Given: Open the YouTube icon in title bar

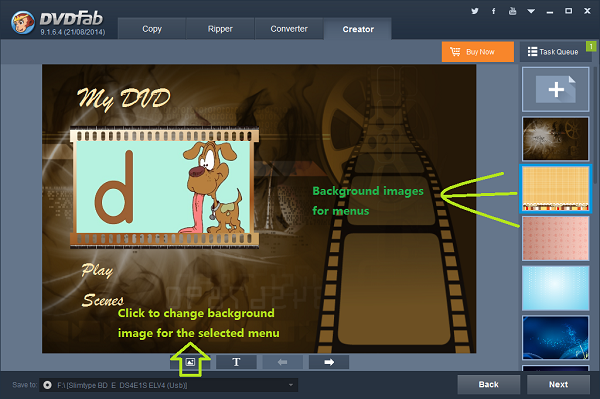Looking at the screenshot, I should [x=512, y=11].
